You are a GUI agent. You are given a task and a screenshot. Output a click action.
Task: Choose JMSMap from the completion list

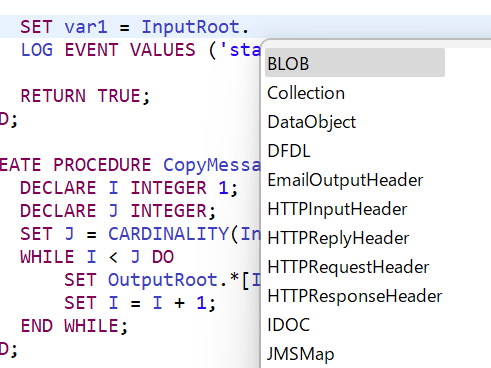coord(300,354)
